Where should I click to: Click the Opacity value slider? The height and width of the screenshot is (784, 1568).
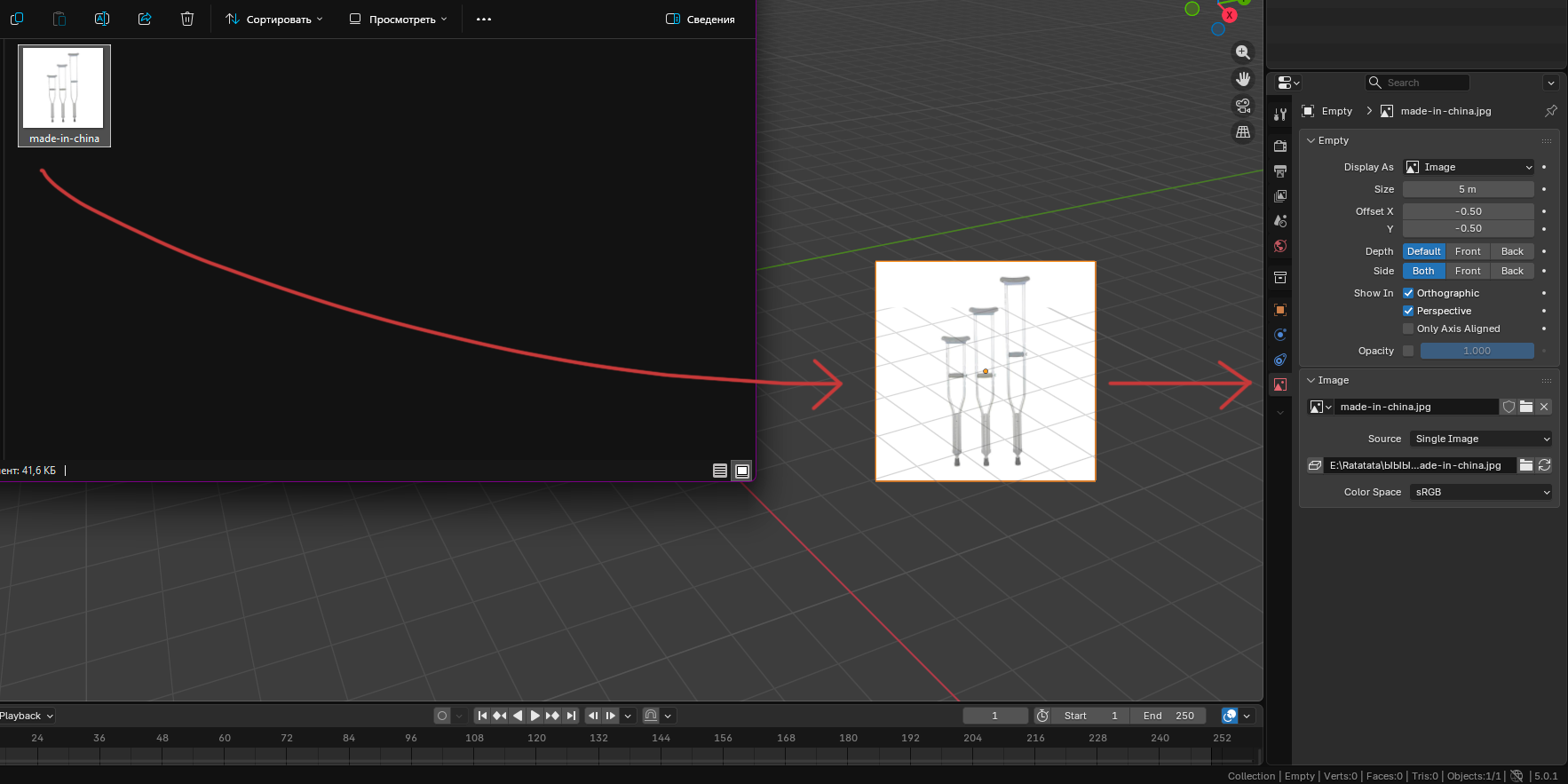click(x=1477, y=351)
